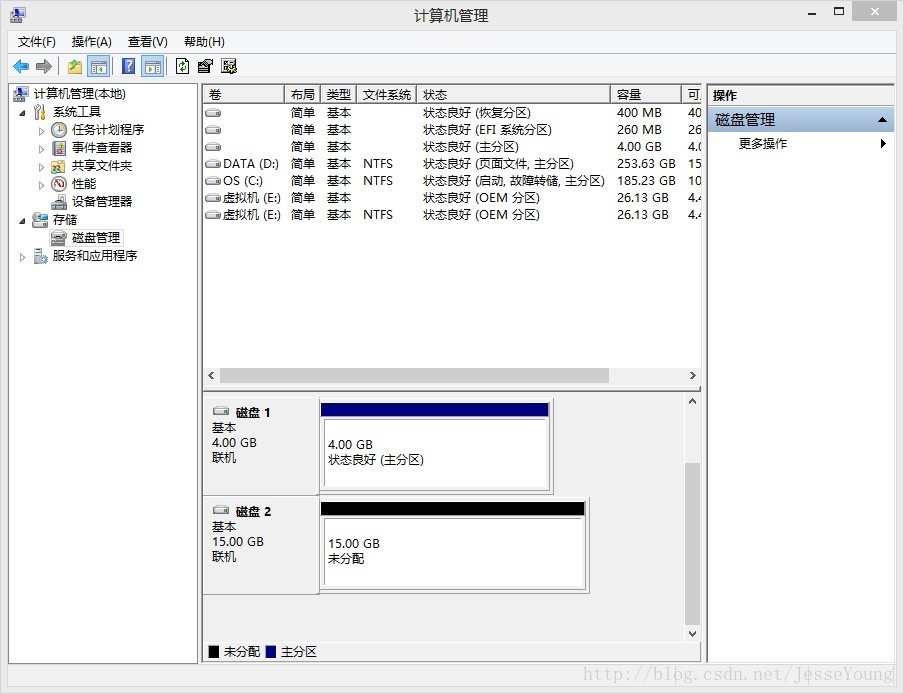This screenshot has width=904, height=694.
Task: Select the 260 MB EFI 系统分区 row
Action: pos(452,130)
